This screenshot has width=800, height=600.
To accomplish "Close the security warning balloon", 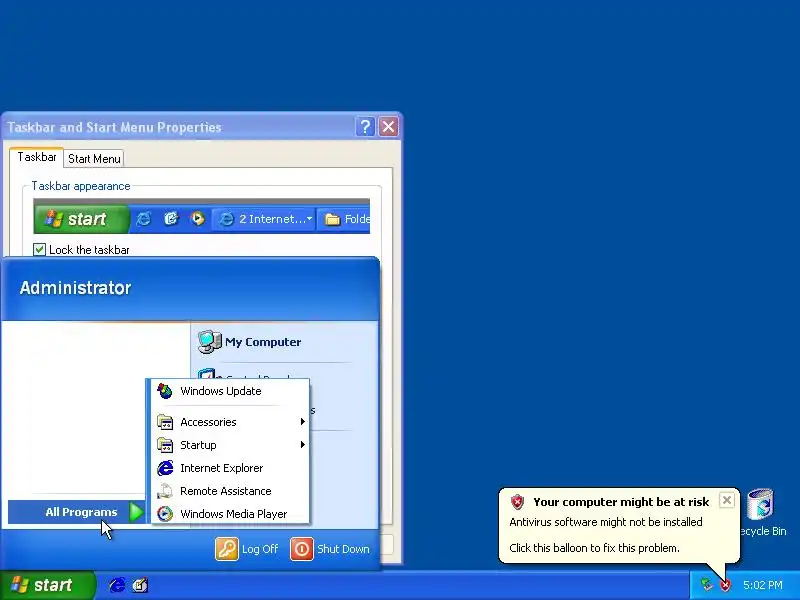I will click(727, 500).
